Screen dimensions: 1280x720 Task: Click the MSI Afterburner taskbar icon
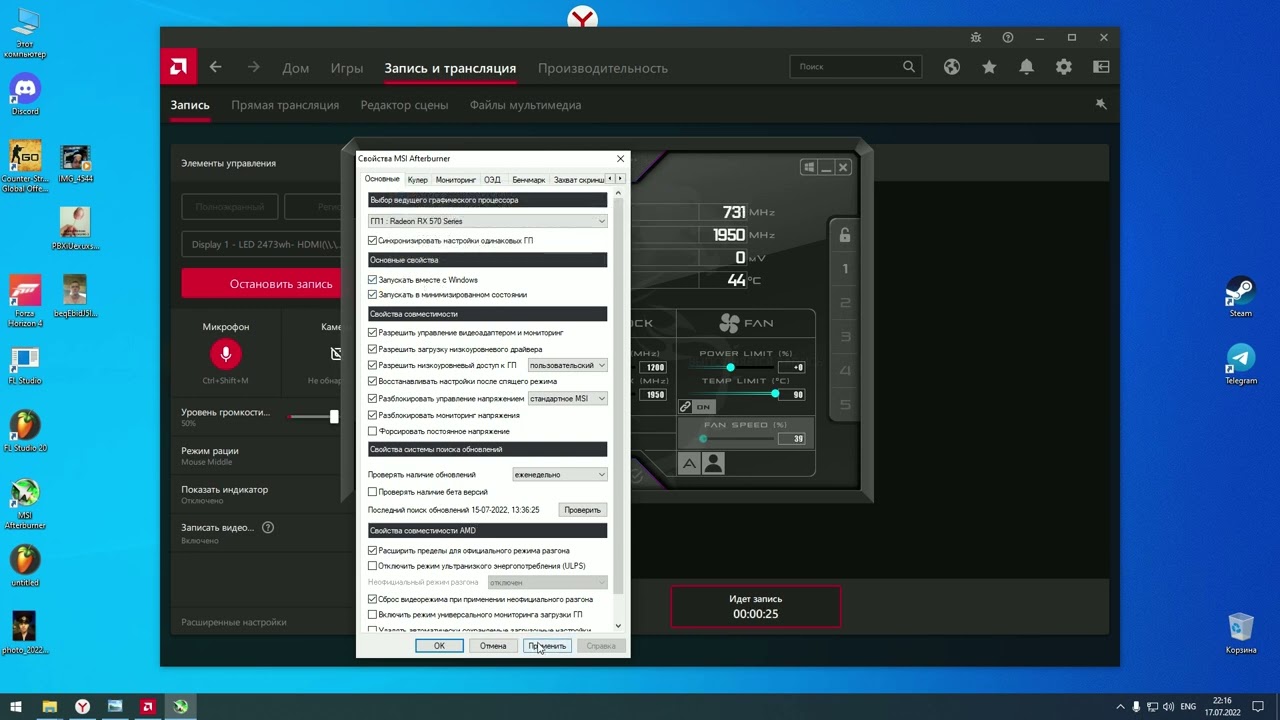pos(180,706)
